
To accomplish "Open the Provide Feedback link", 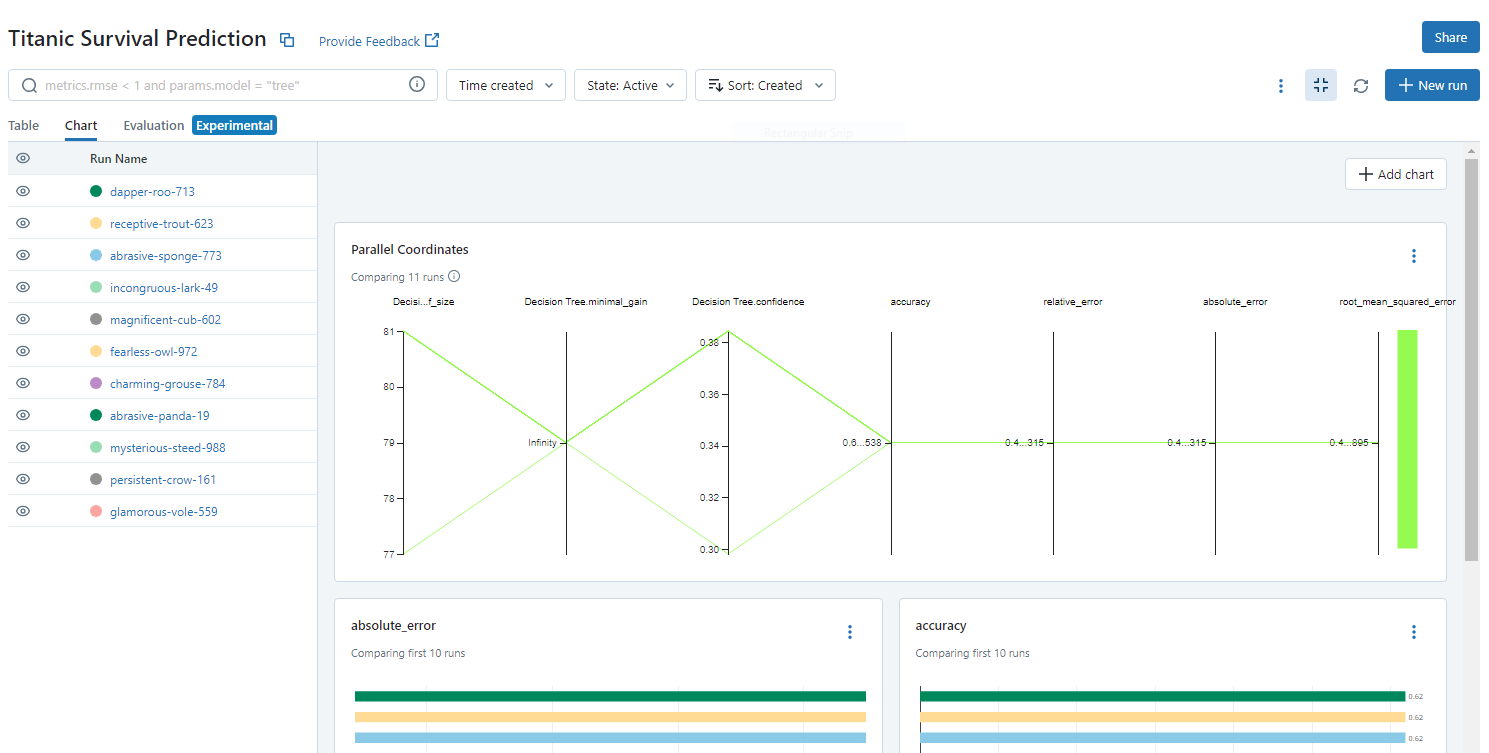I will coord(379,41).
